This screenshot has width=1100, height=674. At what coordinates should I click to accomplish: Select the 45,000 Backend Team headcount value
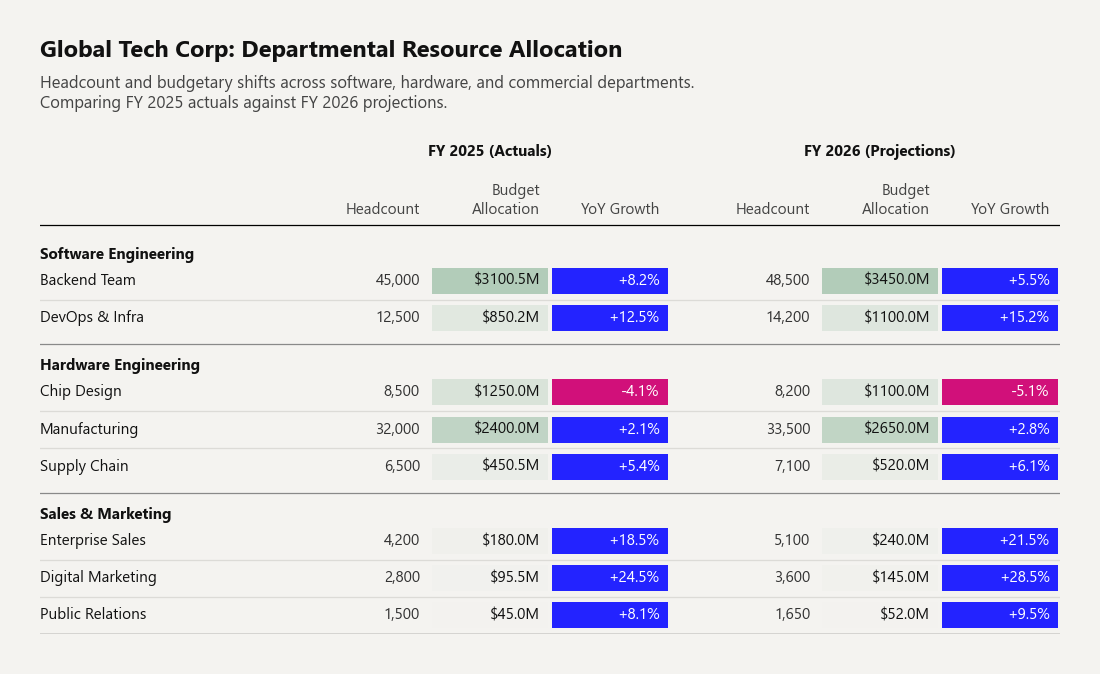pos(397,280)
